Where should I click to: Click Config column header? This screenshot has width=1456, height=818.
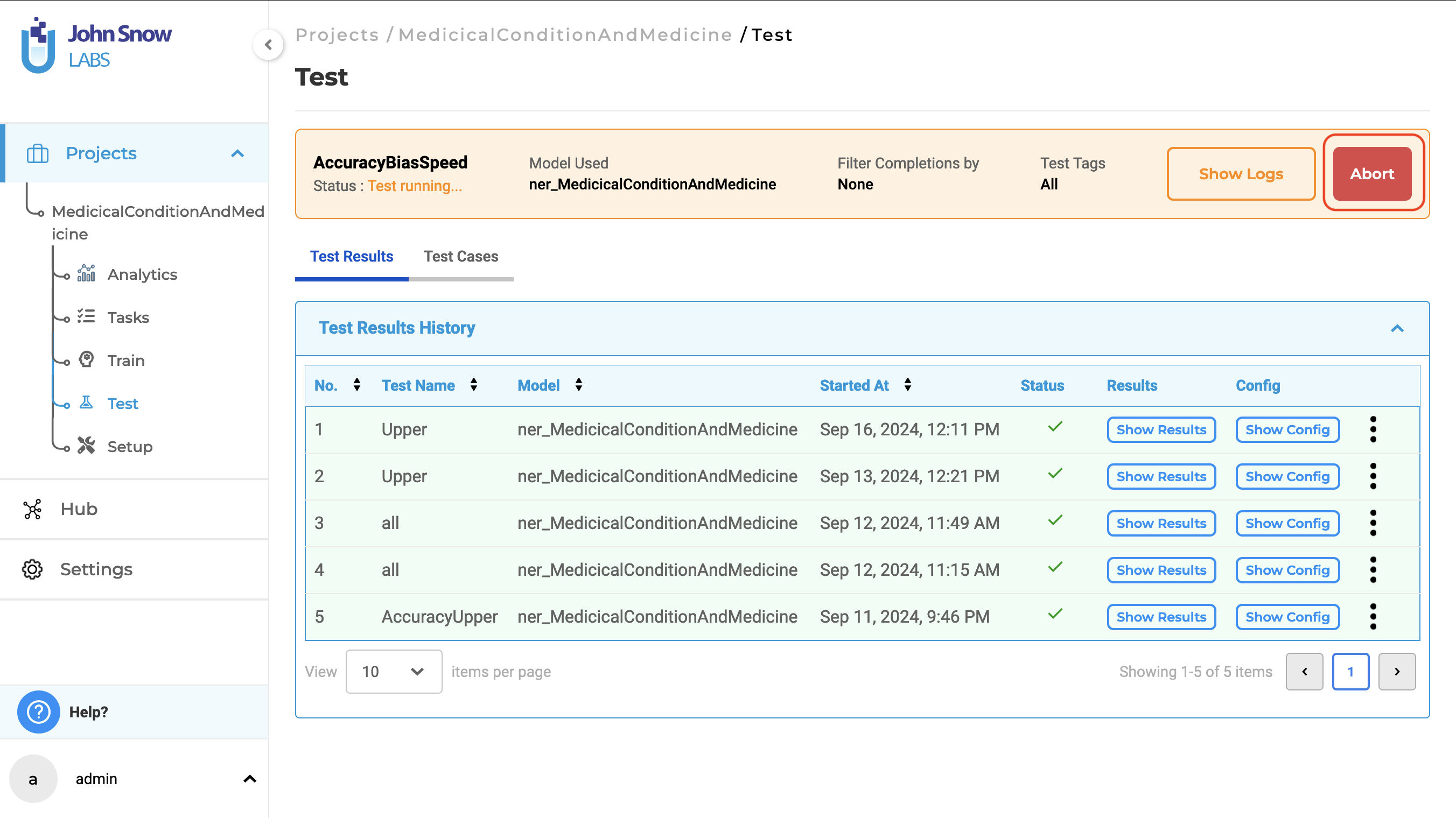1258,385
